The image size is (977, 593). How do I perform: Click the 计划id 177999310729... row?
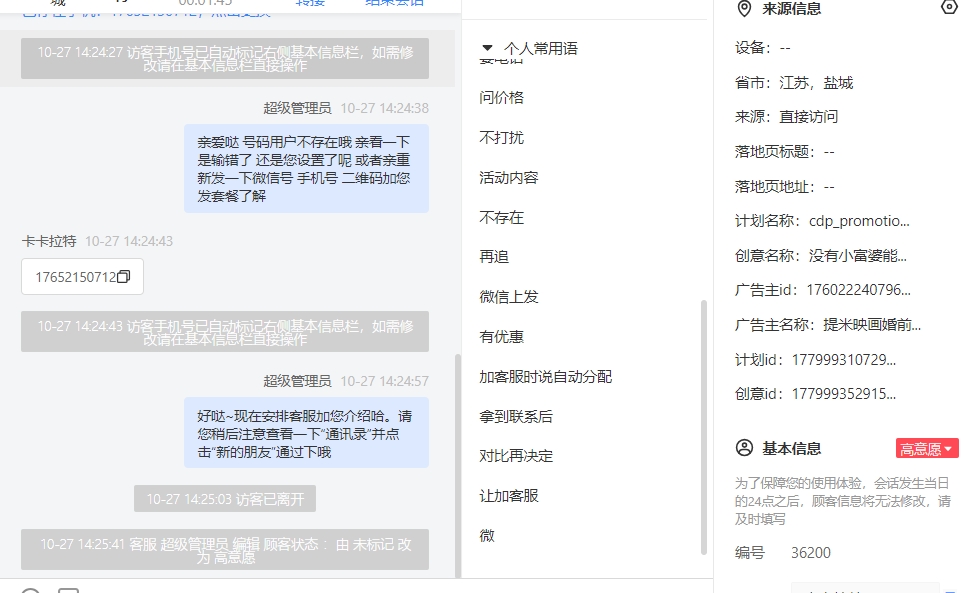coord(816,360)
